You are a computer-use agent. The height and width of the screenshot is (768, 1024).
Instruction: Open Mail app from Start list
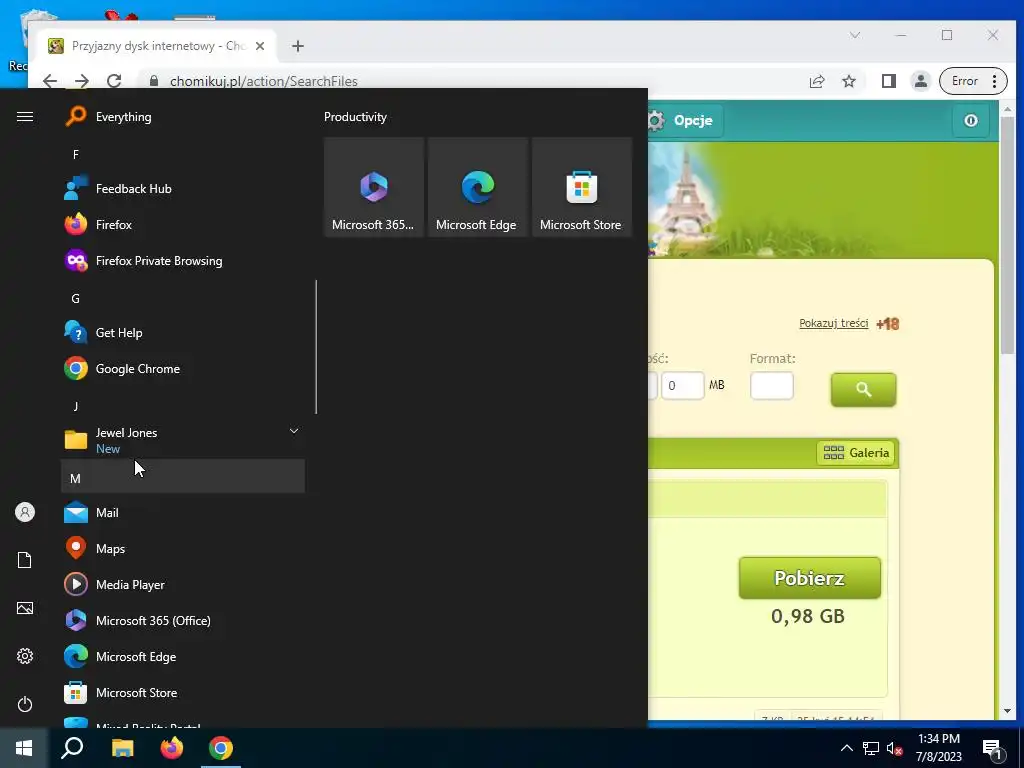click(183, 513)
